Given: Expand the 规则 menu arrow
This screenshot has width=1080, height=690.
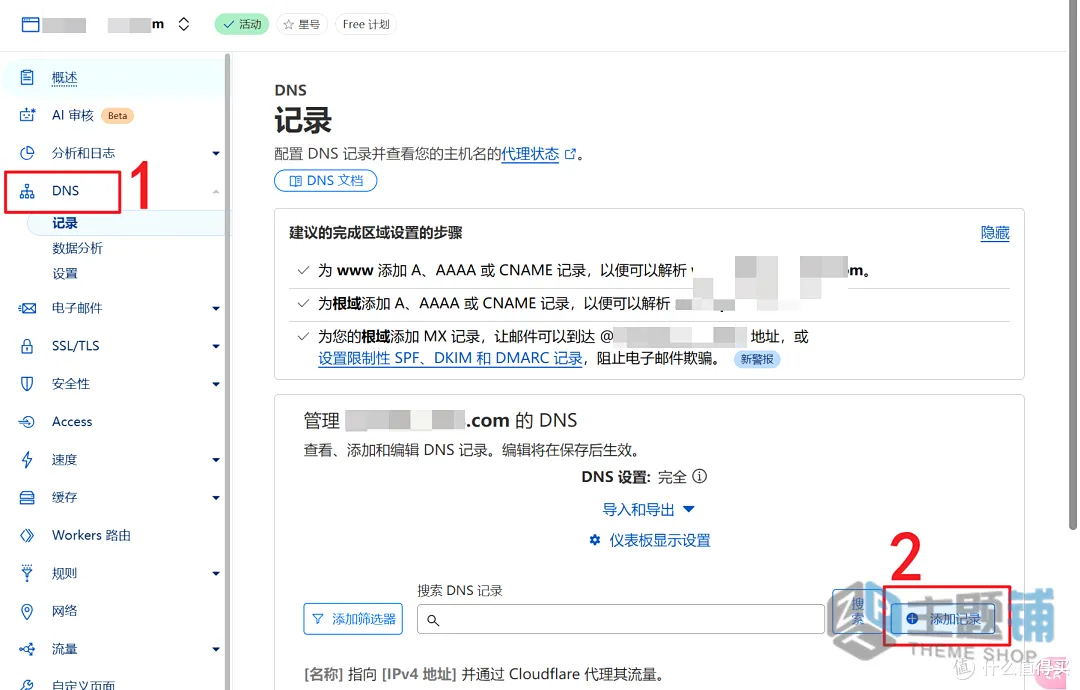Looking at the screenshot, I should (216, 574).
